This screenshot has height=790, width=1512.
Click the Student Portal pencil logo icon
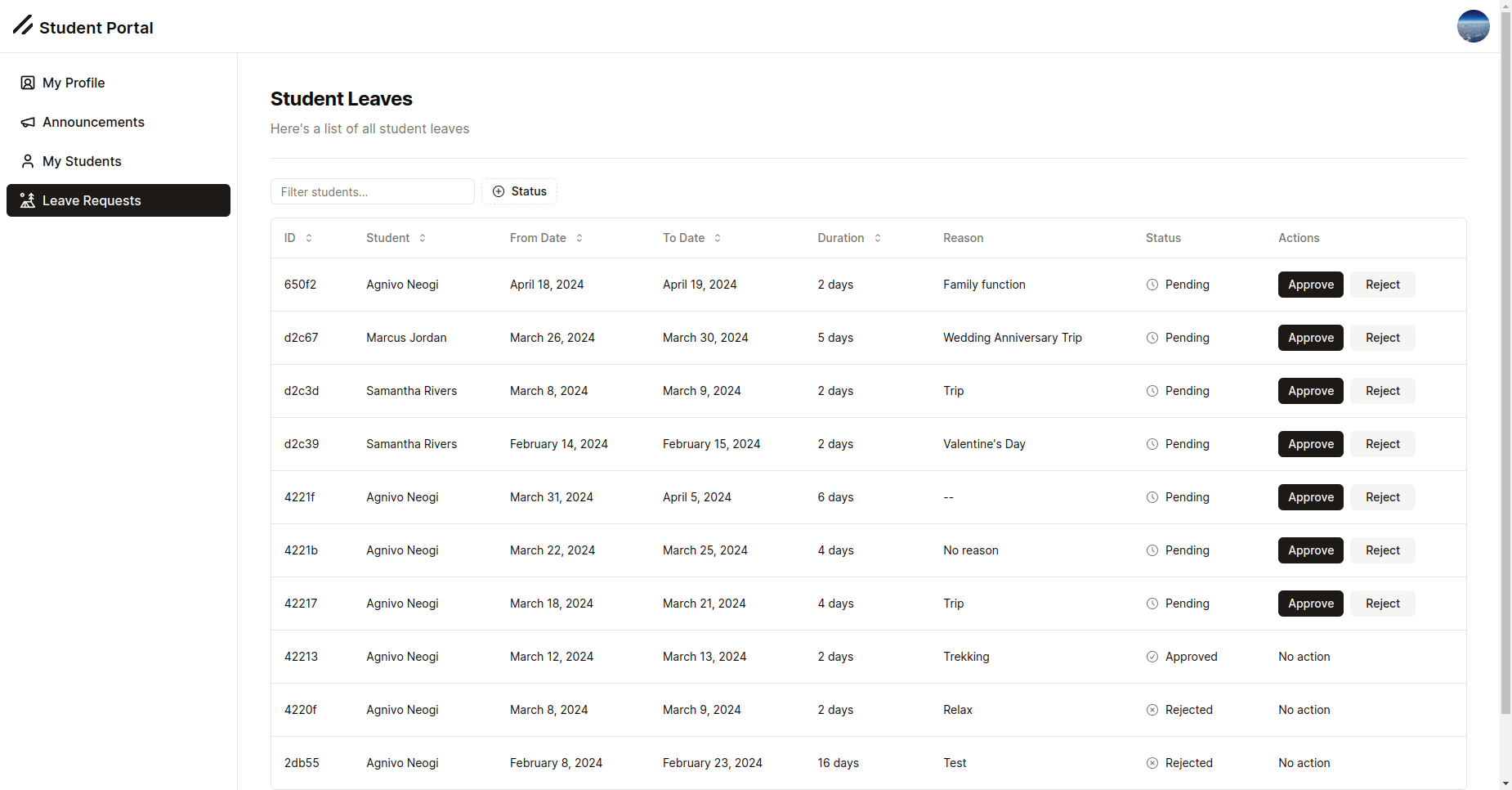(23, 25)
